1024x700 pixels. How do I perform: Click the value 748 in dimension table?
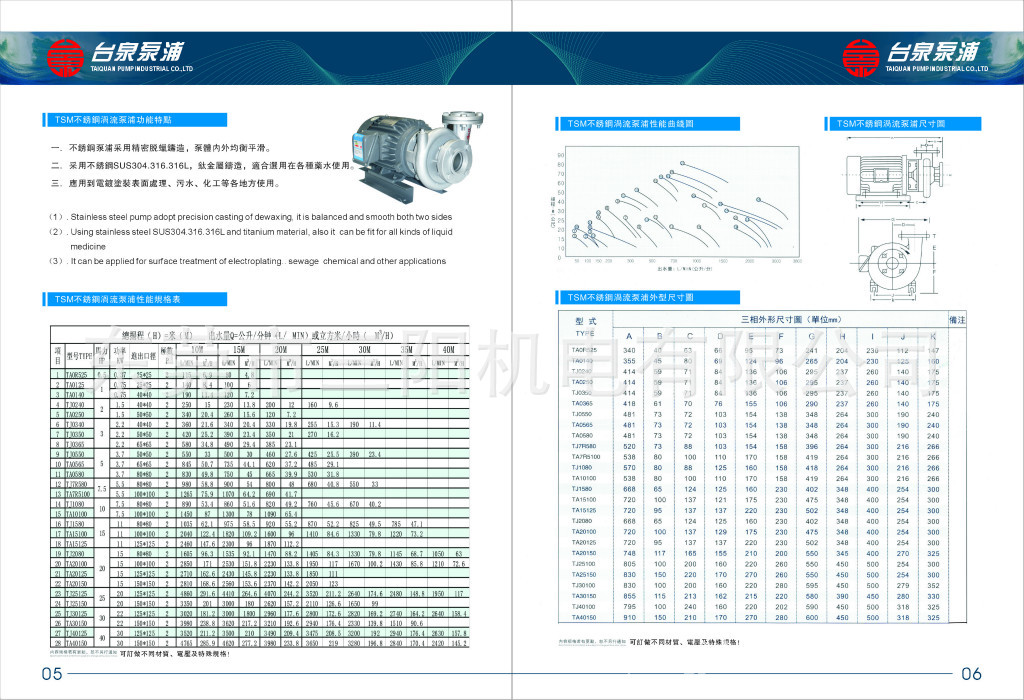tap(629, 553)
